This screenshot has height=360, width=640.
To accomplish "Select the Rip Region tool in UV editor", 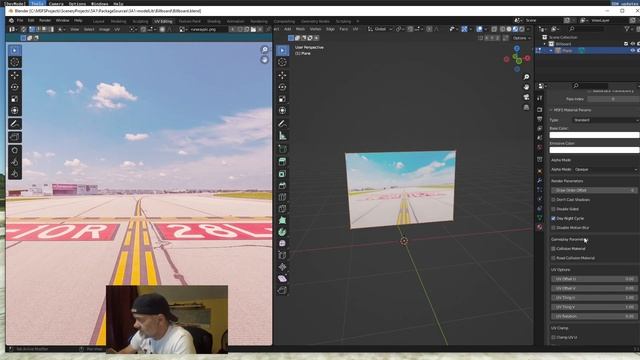I will tap(15, 137).
